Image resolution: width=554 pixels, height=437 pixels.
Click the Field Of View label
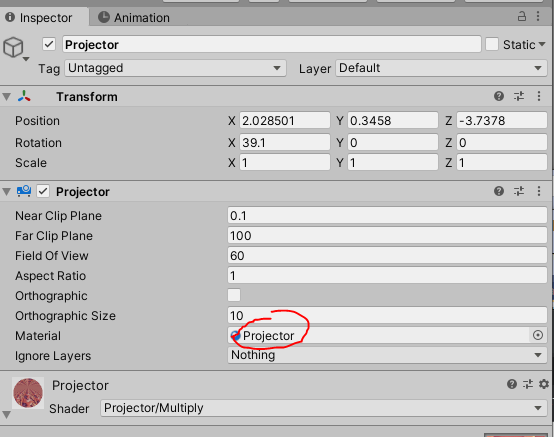[x=52, y=256]
